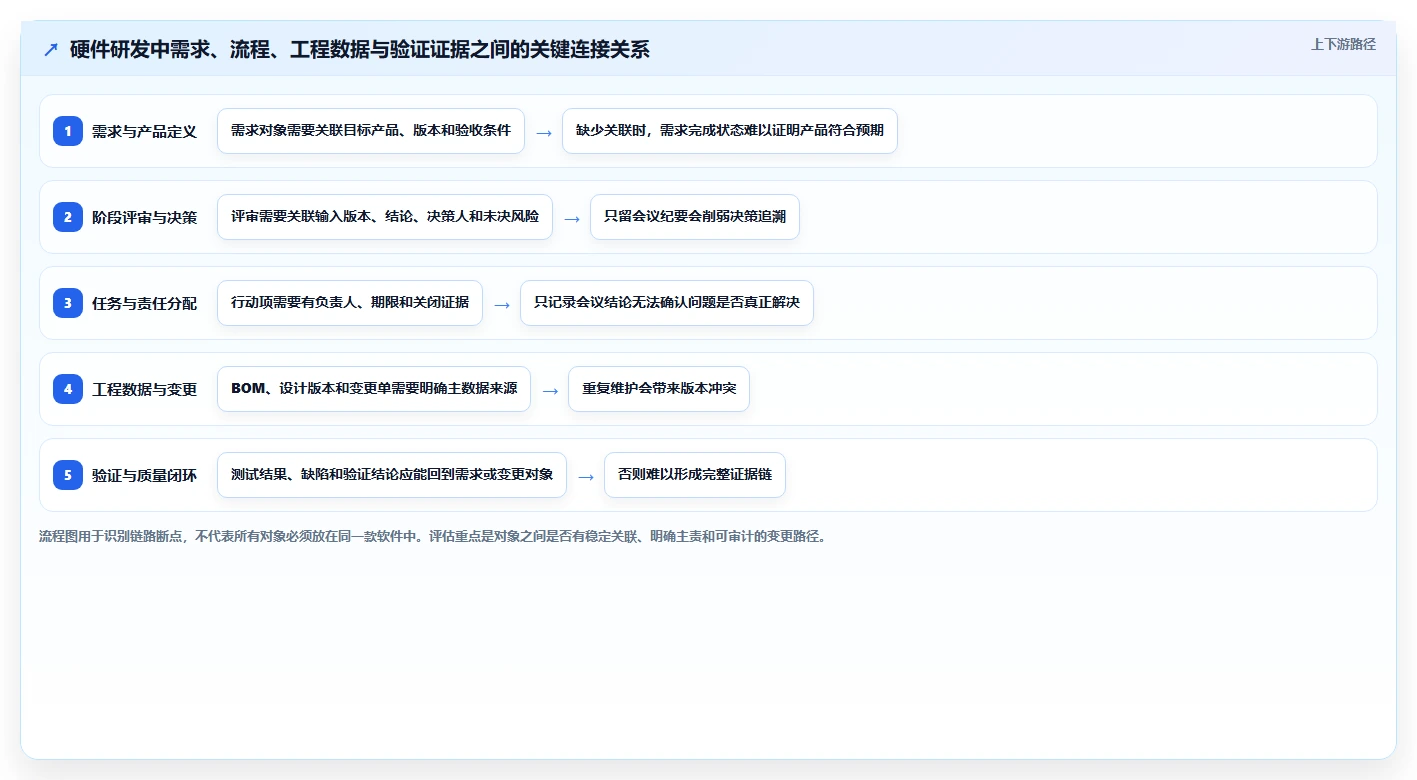Select step number 3 badge
The image size is (1417, 780).
click(68, 303)
